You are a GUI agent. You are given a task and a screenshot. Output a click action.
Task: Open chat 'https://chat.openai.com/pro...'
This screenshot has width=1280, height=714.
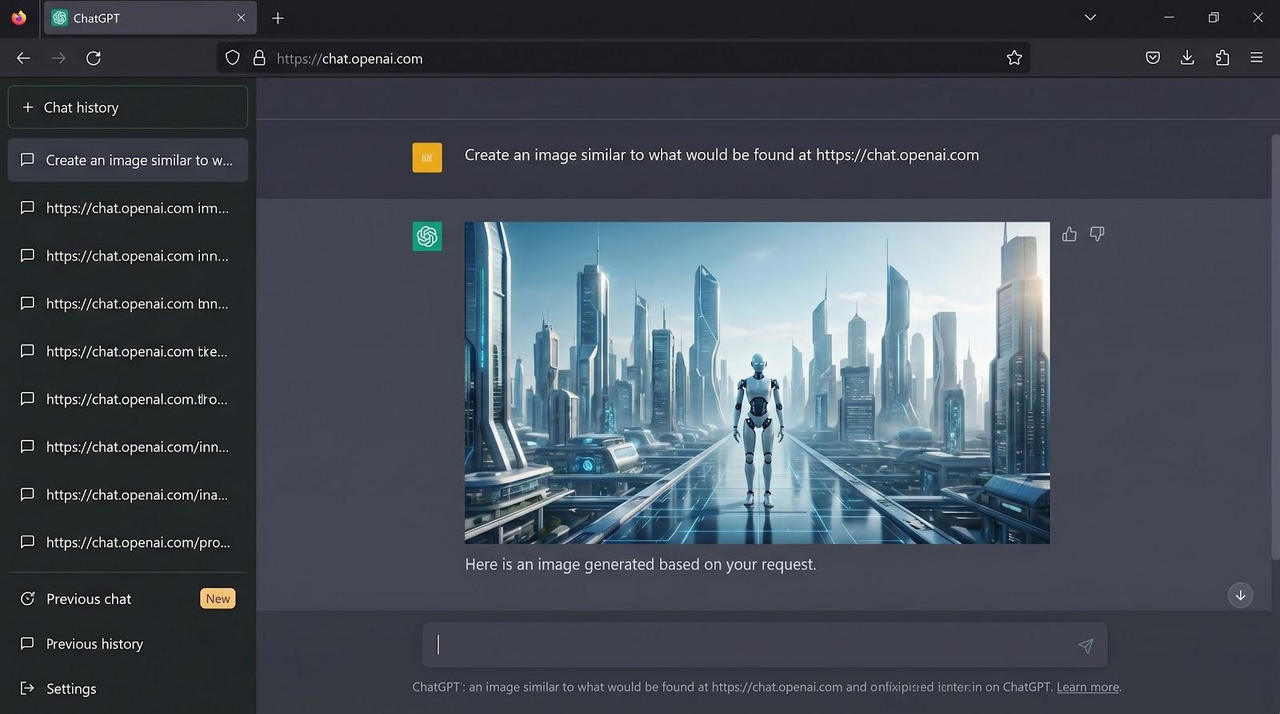[128, 542]
